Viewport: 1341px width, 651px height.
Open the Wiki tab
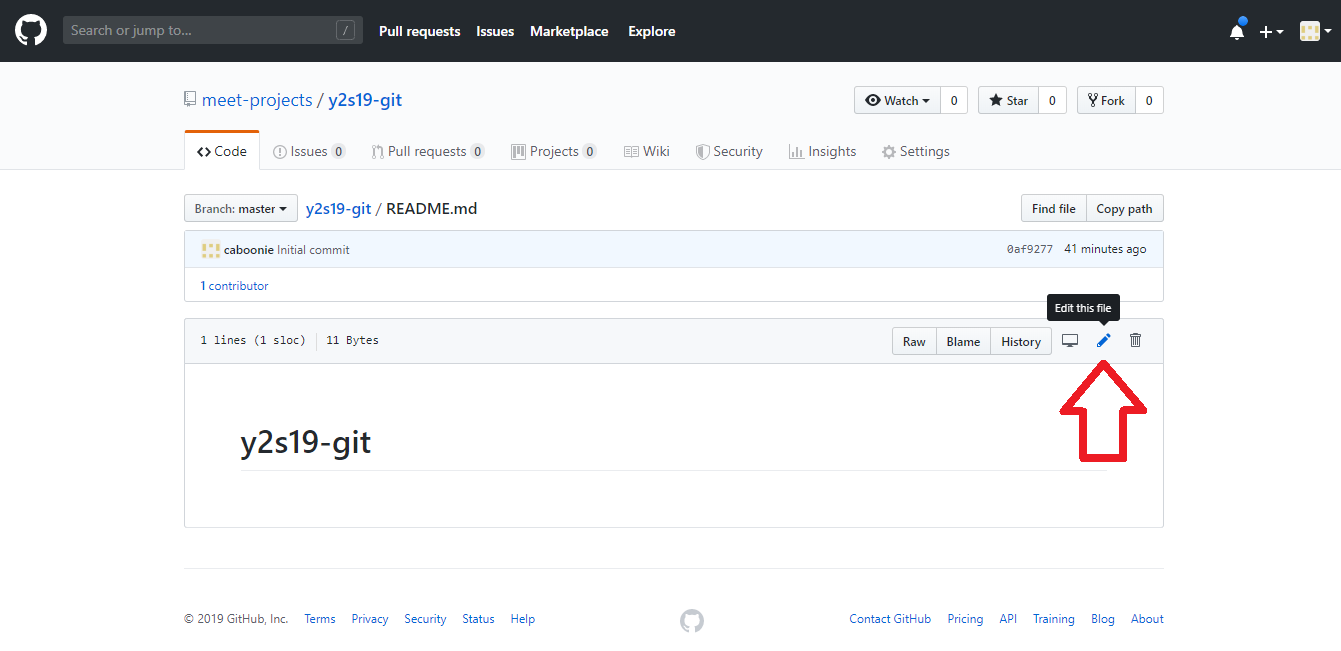(647, 151)
